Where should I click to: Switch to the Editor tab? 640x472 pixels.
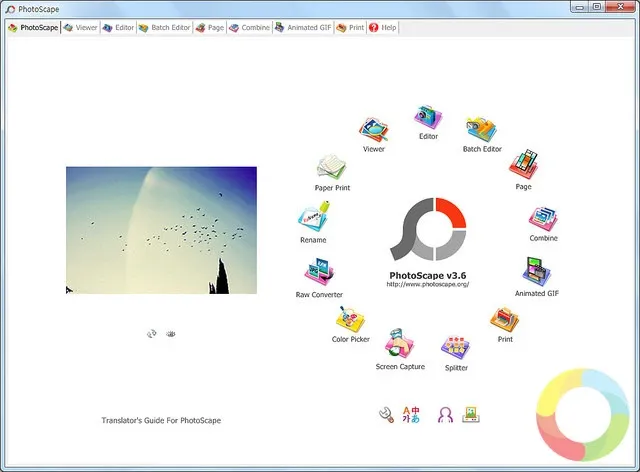(x=118, y=28)
